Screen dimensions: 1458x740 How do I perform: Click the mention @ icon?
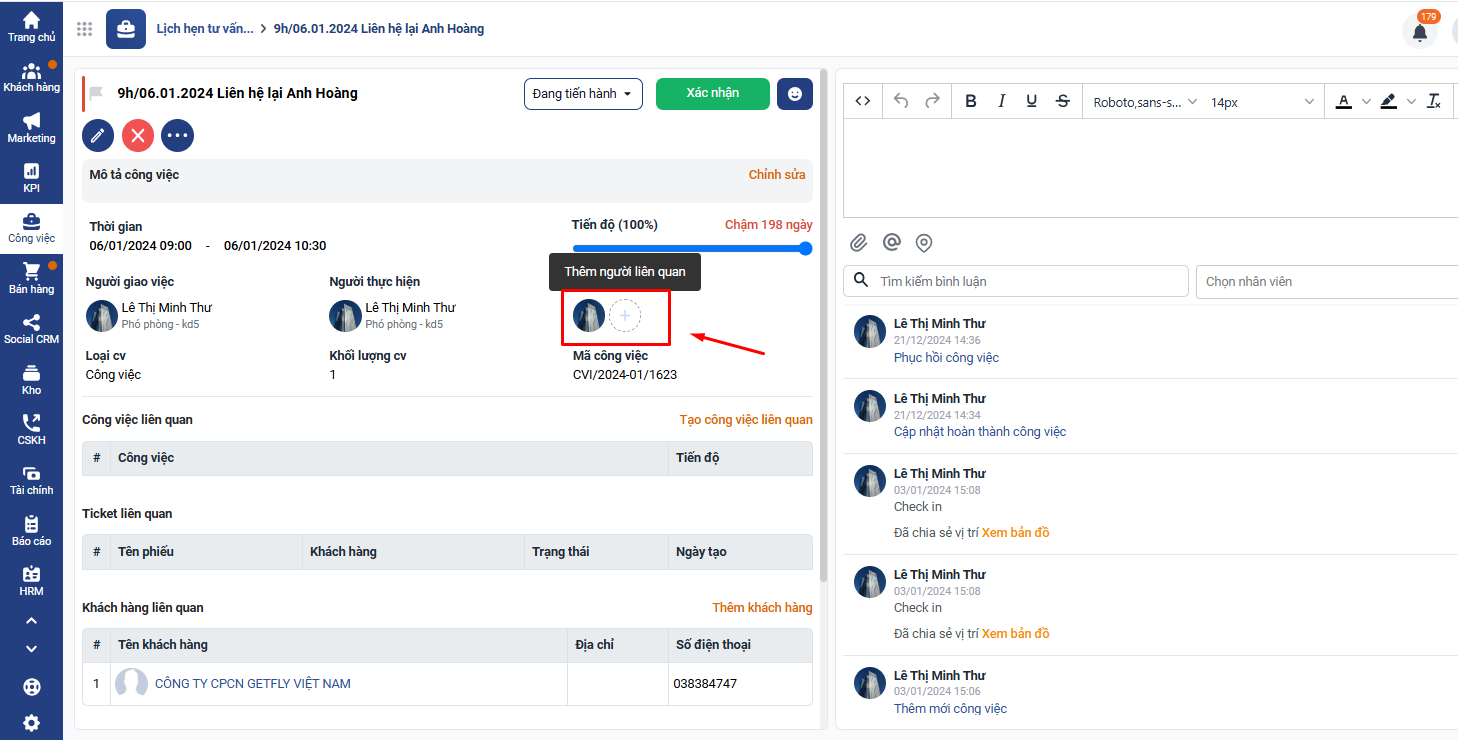point(891,243)
